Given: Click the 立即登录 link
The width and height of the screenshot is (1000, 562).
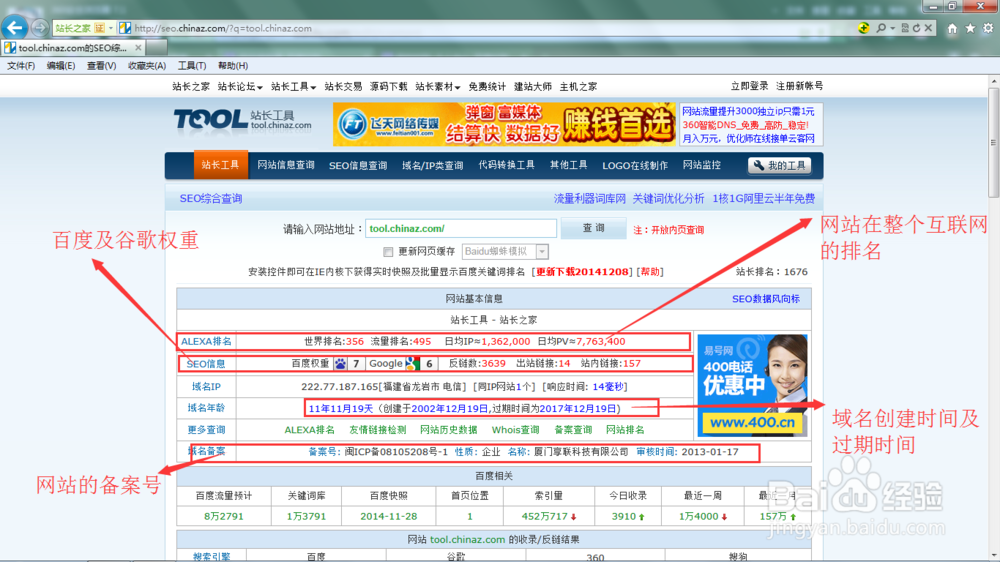Looking at the screenshot, I should click(749, 86).
